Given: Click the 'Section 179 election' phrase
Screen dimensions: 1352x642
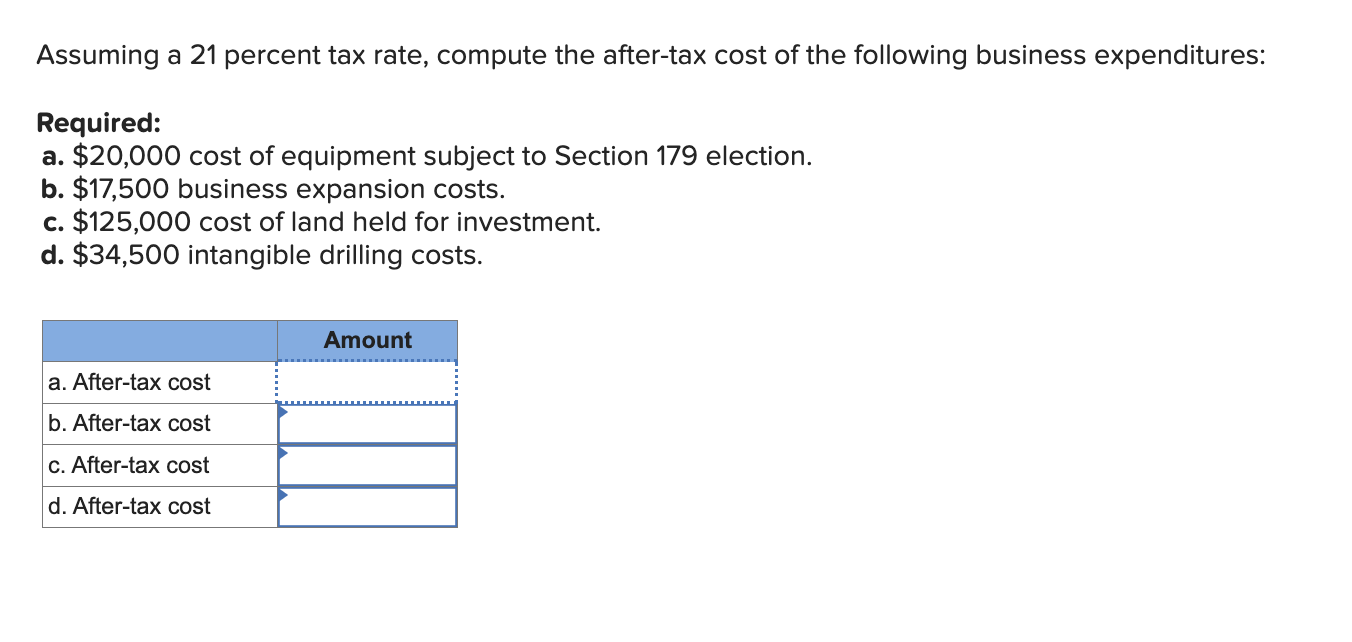Looking at the screenshot, I should point(681,156).
